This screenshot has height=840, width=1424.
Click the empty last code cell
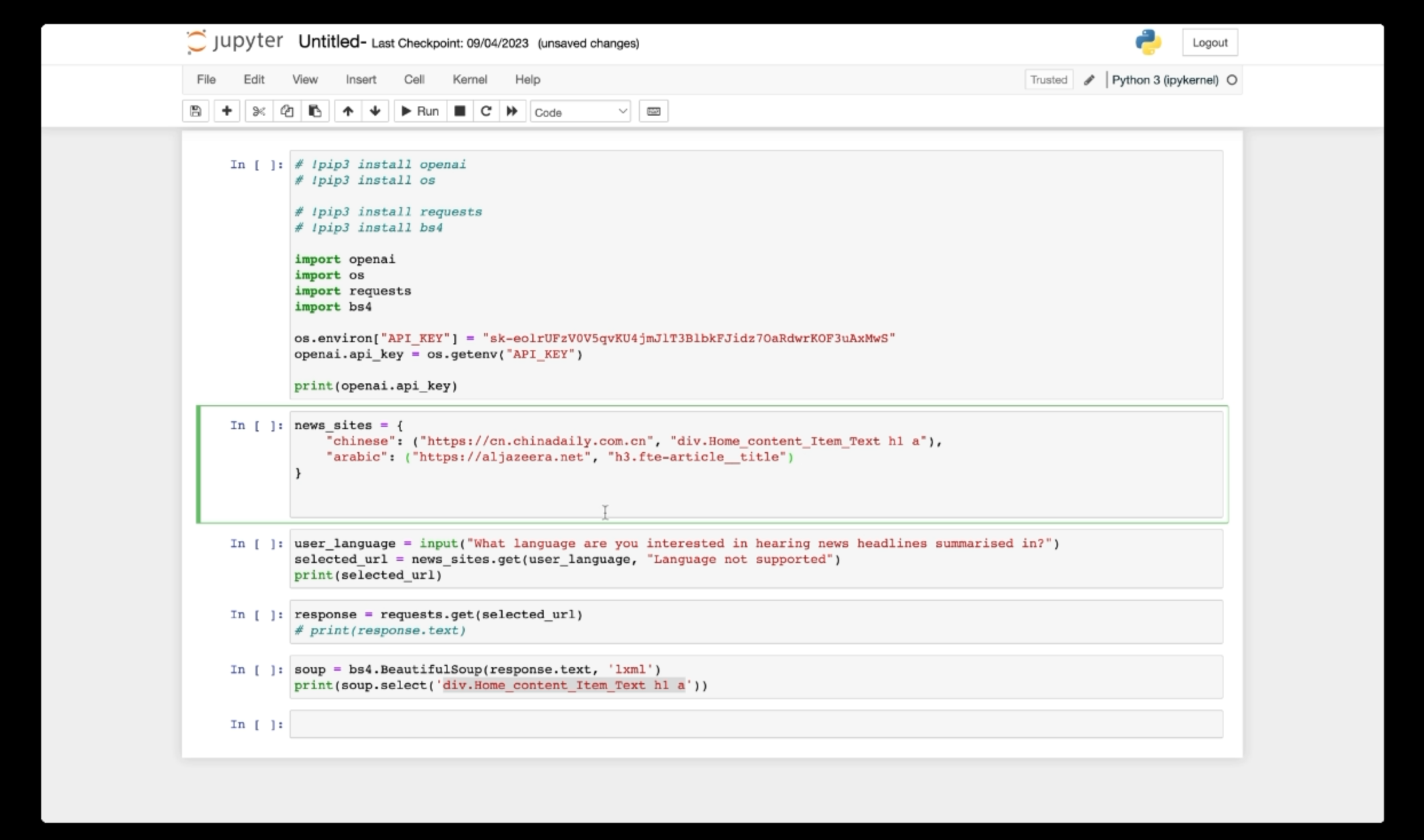pyautogui.click(x=755, y=724)
